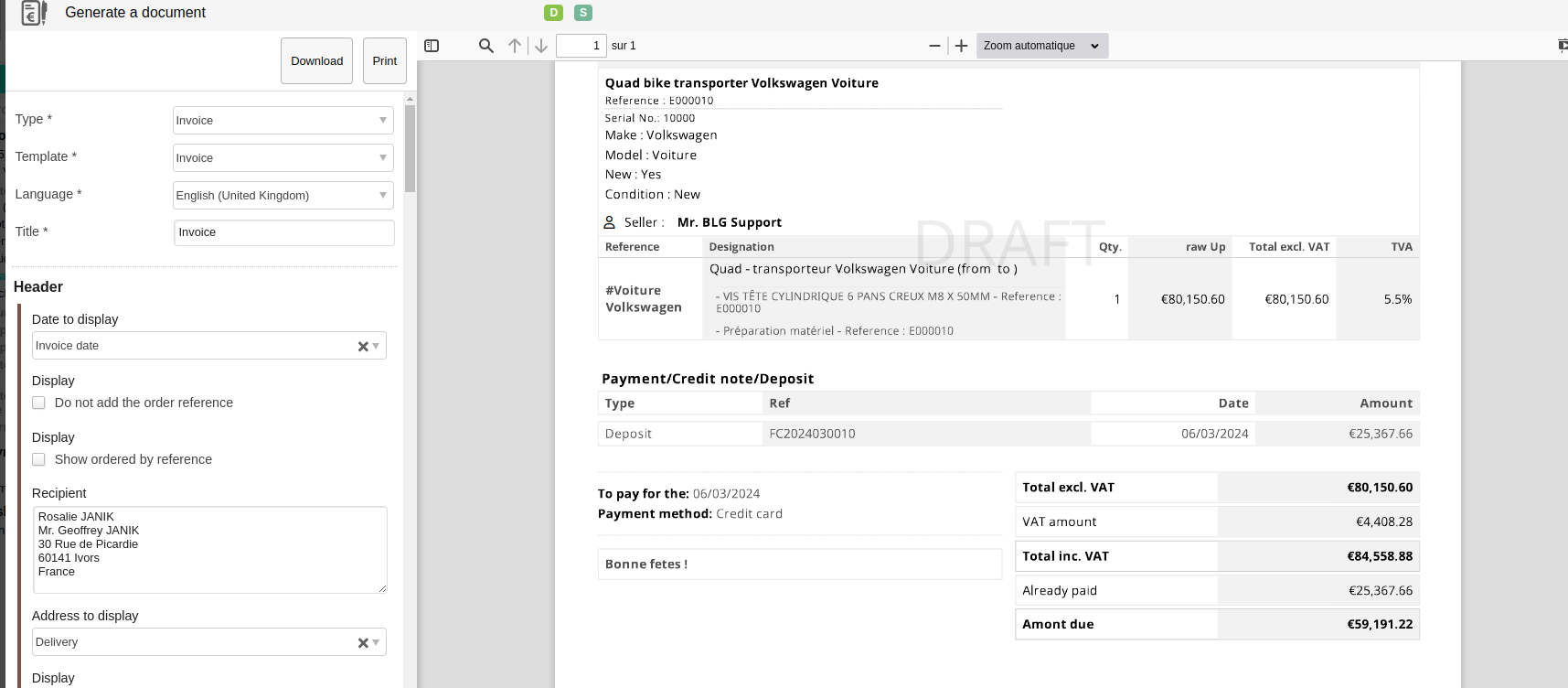Go to next PDF page
The image size is (1568, 688).
click(541, 46)
